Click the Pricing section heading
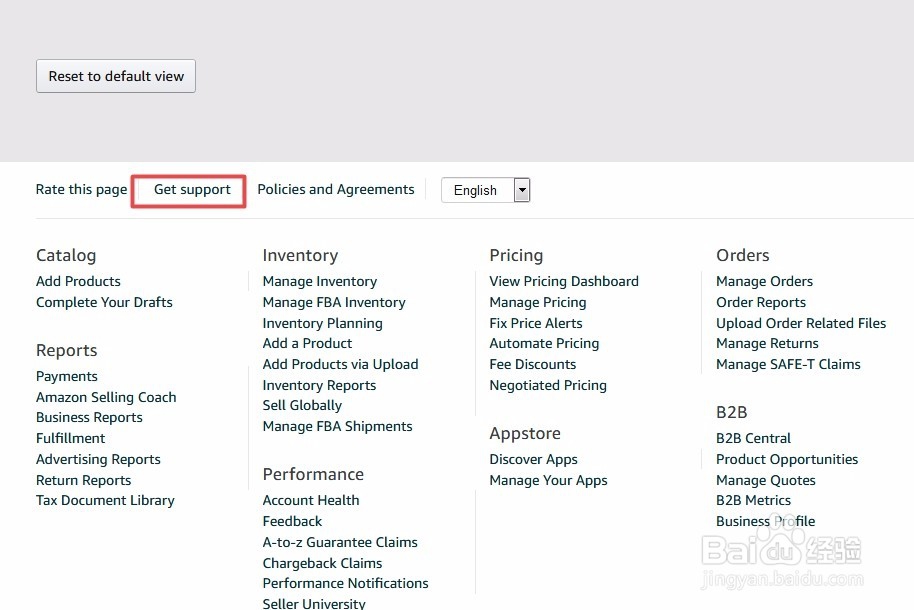This screenshot has height=610, width=914. 516,255
